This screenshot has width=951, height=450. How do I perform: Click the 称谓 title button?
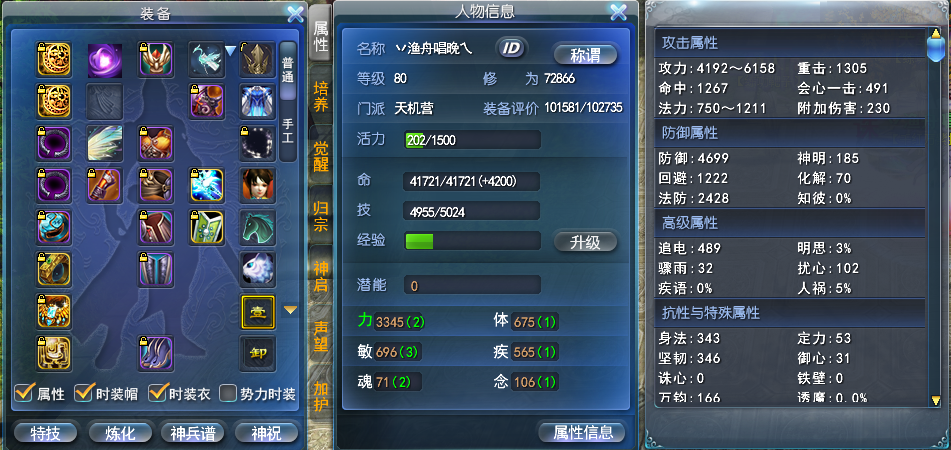point(585,55)
